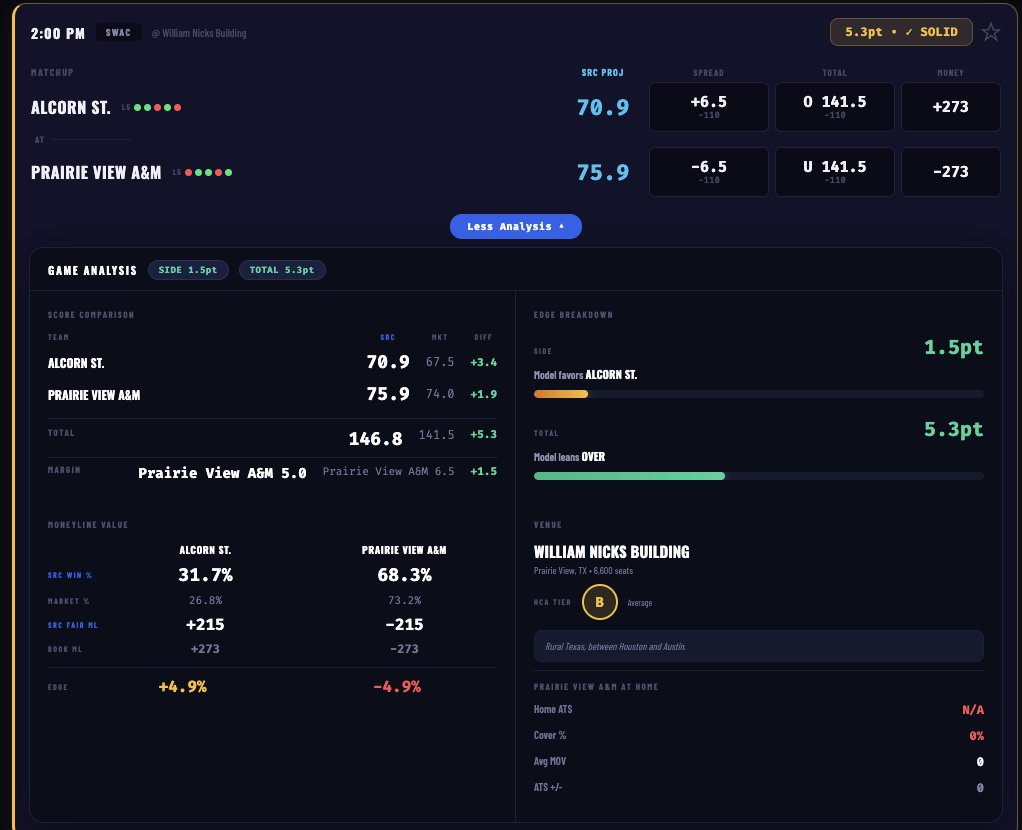Image resolution: width=1022 pixels, height=830 pixels.
Task: Click ALCORN ST. team name in matchup
Action: coord(70,108)
